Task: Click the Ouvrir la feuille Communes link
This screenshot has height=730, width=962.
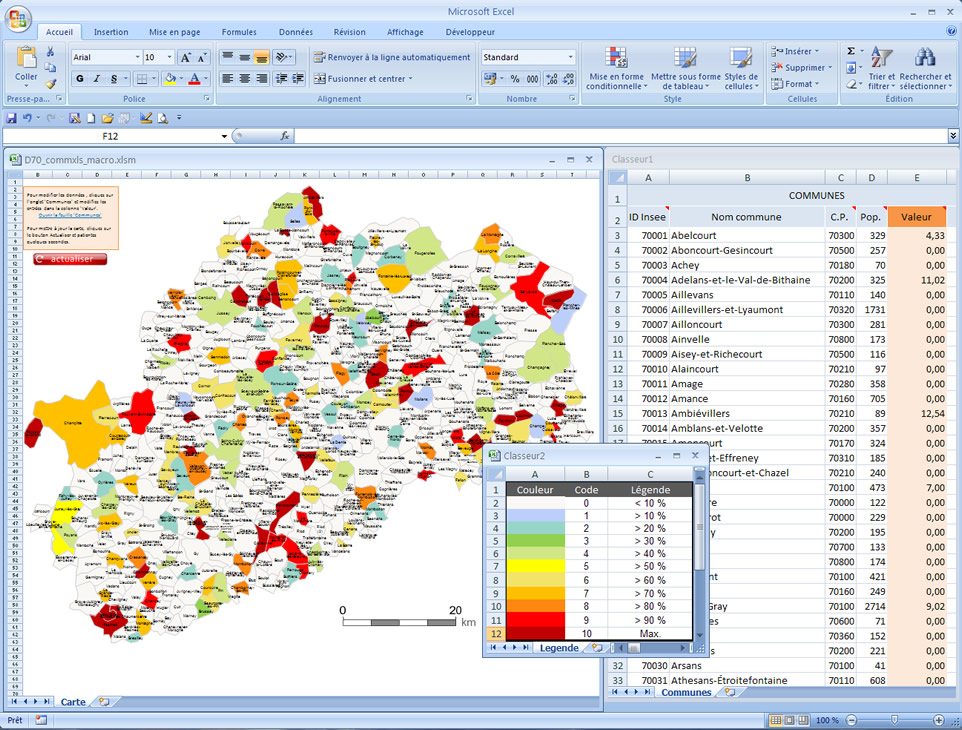Action: [70, 215]
